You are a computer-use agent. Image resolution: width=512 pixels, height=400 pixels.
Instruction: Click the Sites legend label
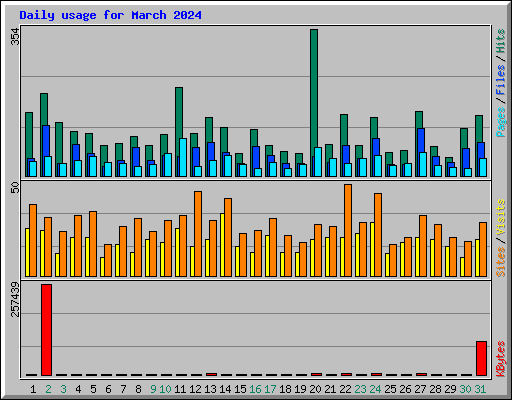click(x=501, y=262)
